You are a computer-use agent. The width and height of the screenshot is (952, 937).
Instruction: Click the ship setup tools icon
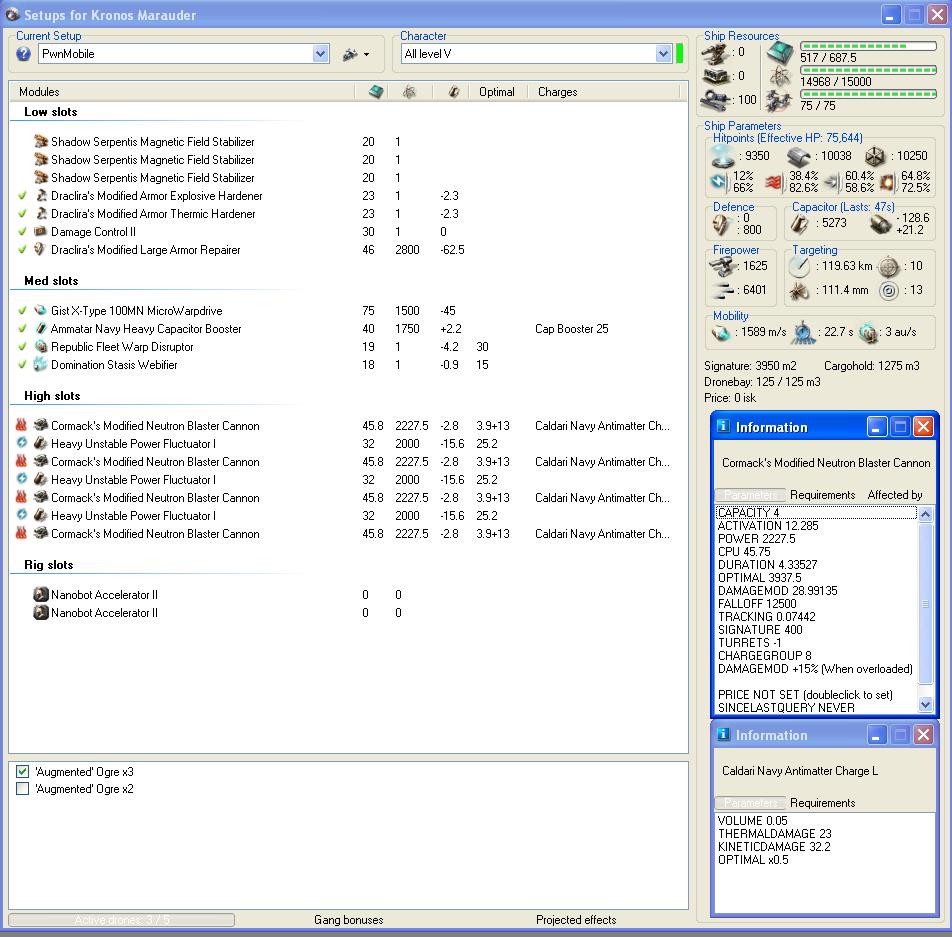[350, 55]
